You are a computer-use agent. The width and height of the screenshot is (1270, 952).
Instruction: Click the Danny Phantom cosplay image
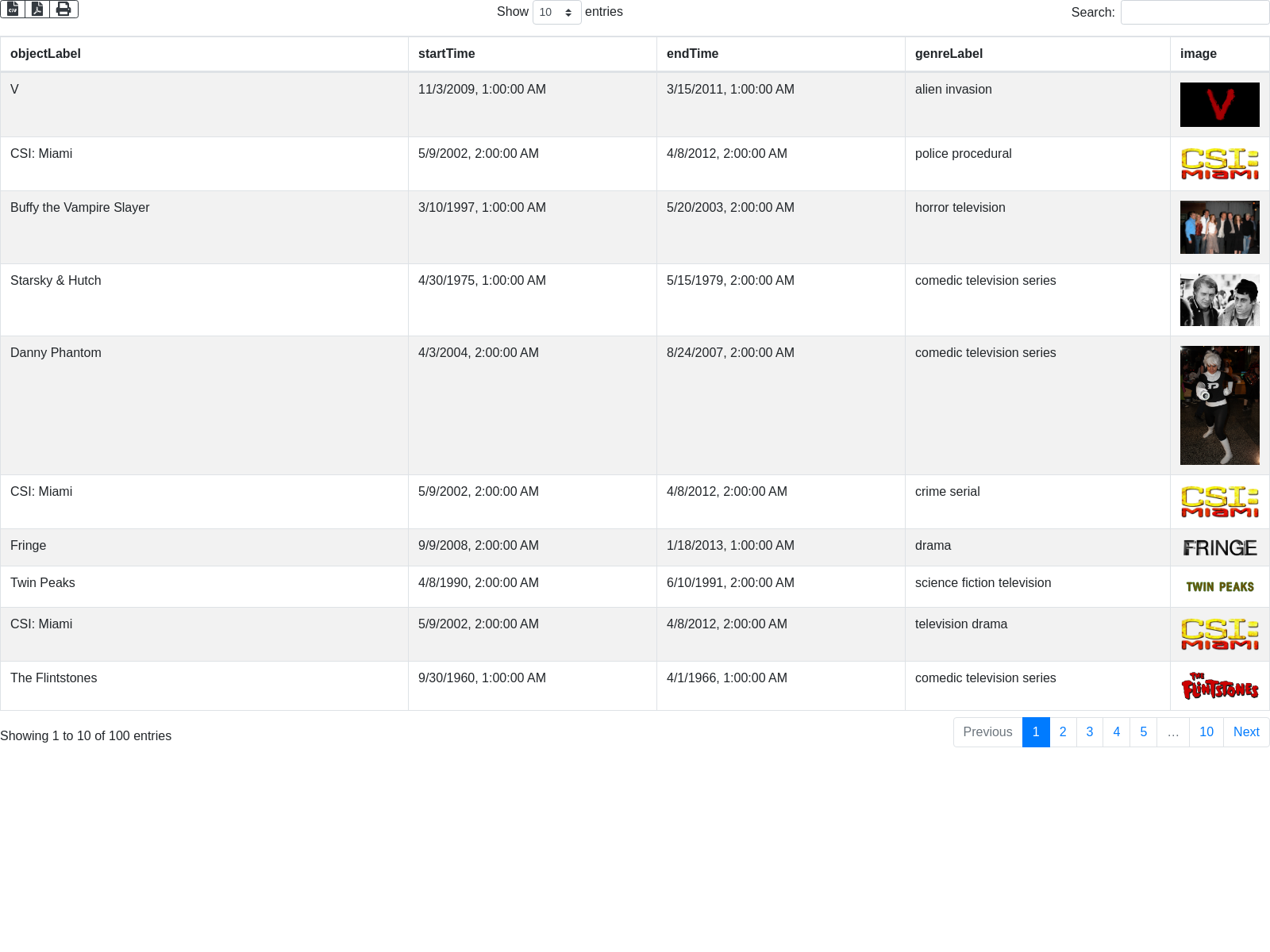pyautogui.click(x=1219, y=405)
